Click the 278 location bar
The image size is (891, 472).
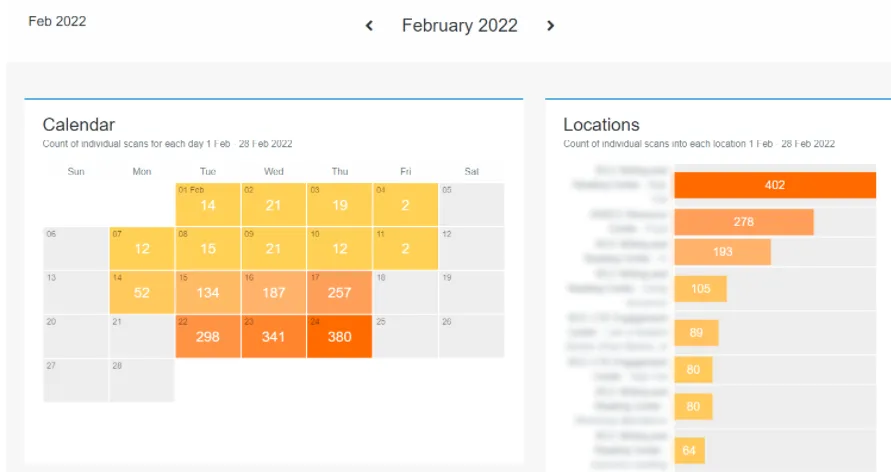744,222
